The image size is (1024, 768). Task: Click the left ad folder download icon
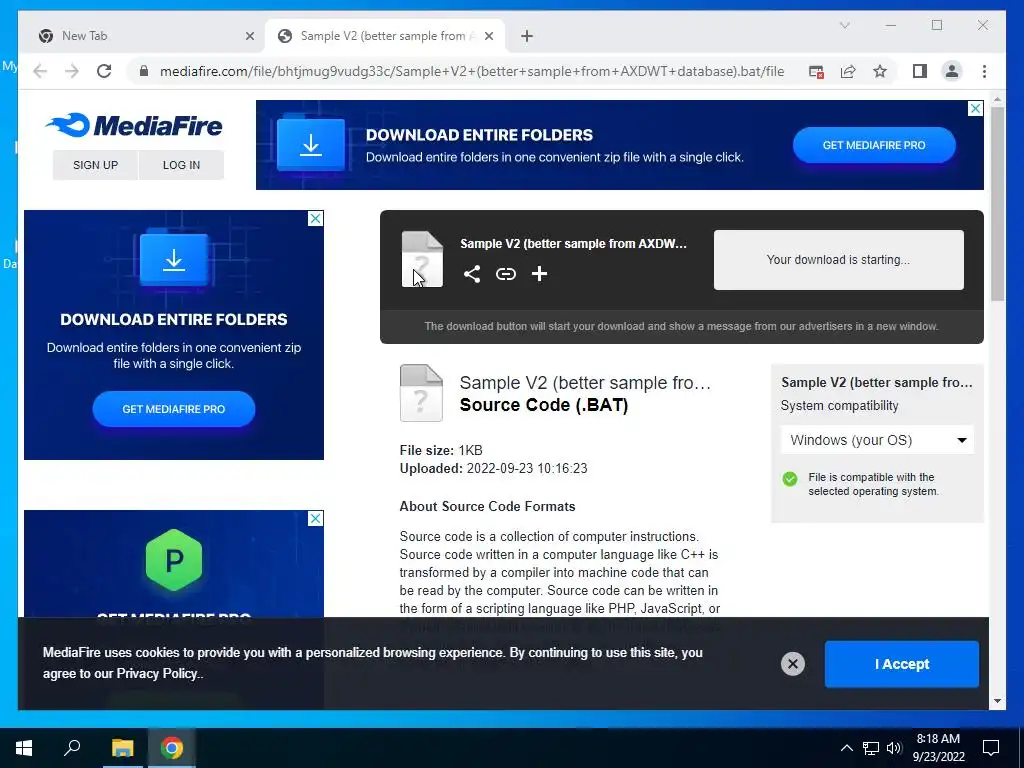click(174, 259)
